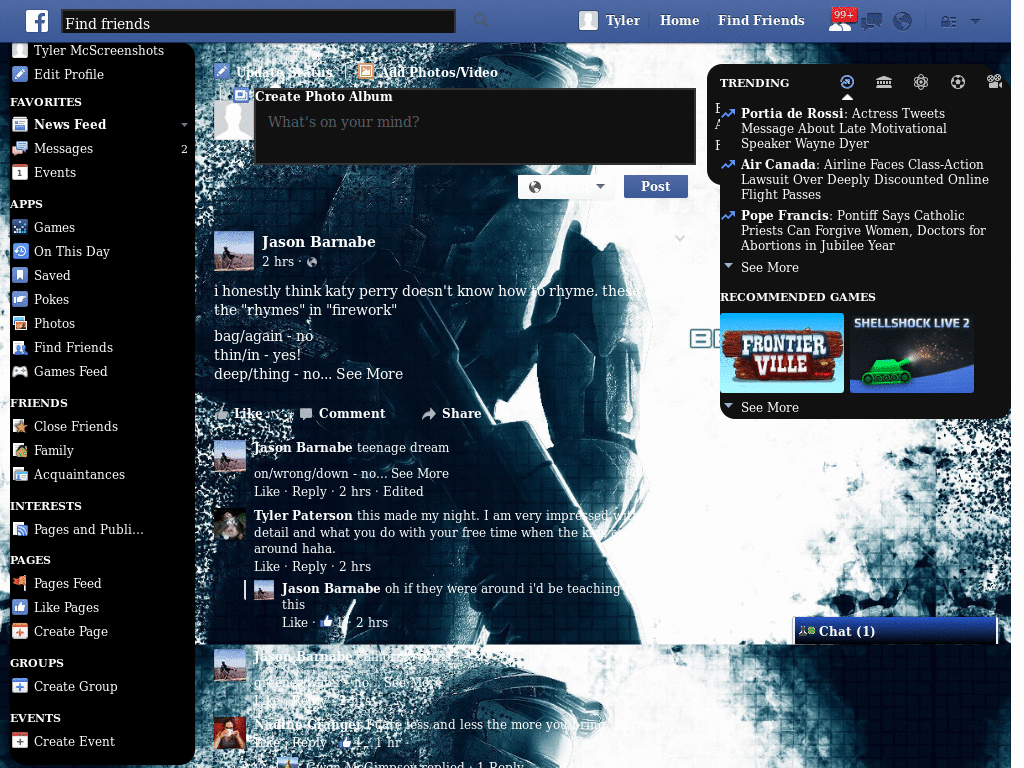Click the Messages sidebar icon

coord(20,148)
